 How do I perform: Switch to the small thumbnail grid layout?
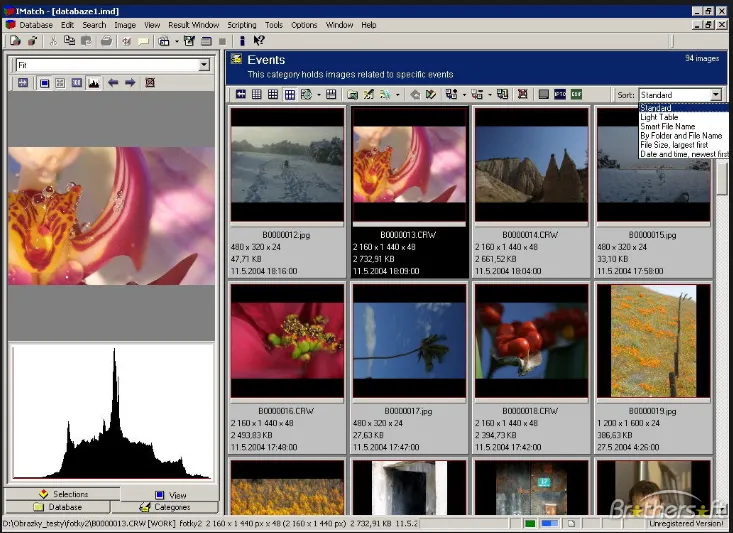pyautogui.click(x=257, y=94)
